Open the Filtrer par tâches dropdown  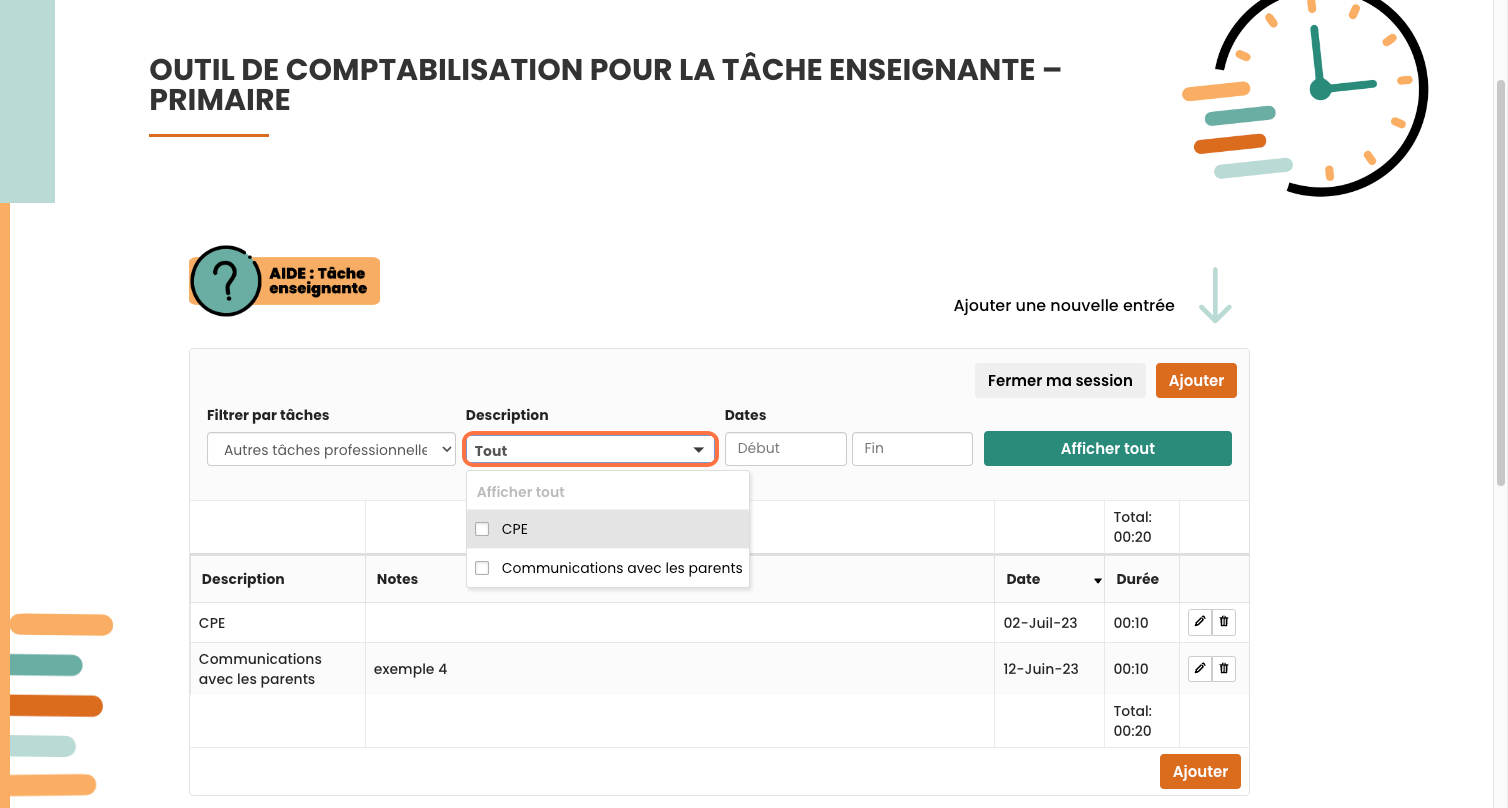331,450
